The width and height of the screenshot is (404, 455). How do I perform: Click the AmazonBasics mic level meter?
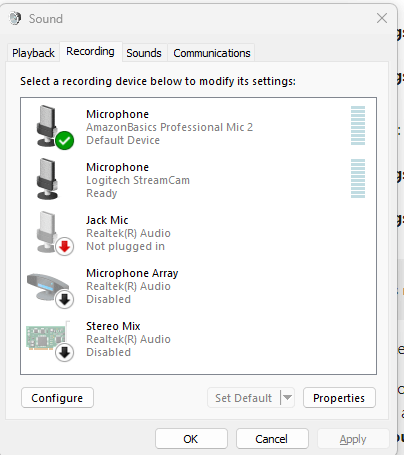pyautogui.click(x=358, y=125)
